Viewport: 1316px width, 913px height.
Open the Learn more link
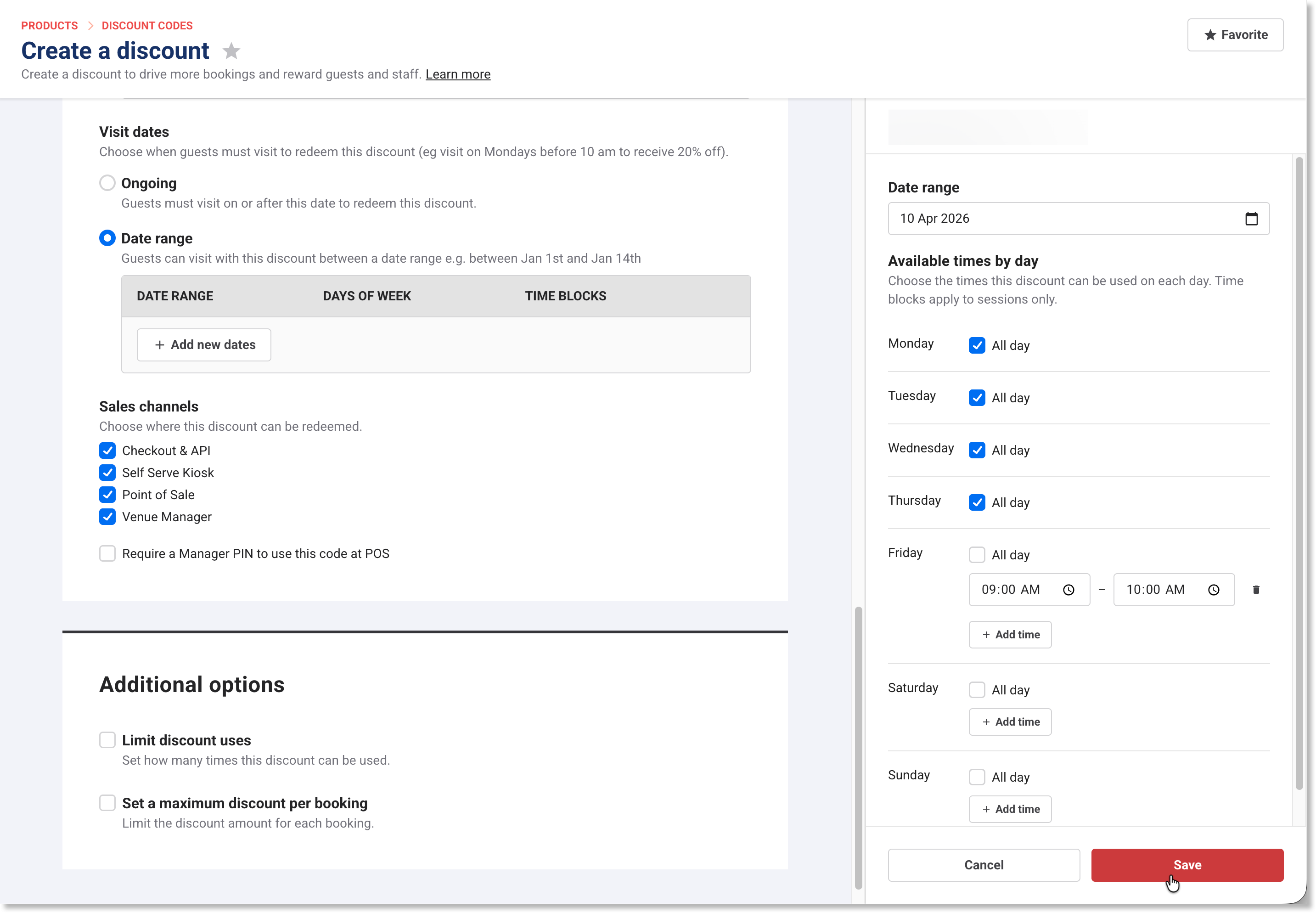pyautogui.click(x=457, y=74)
